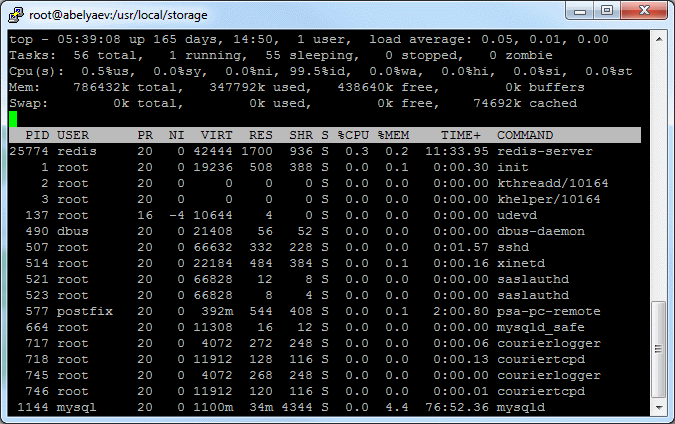Click the PID column header
This screenshot has width=675, height=424.
tap(37, 135)
